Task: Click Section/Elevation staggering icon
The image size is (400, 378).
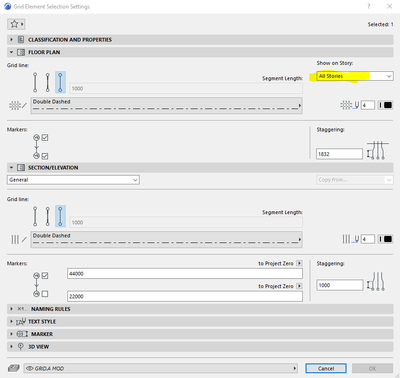Action: coord(376,282)
